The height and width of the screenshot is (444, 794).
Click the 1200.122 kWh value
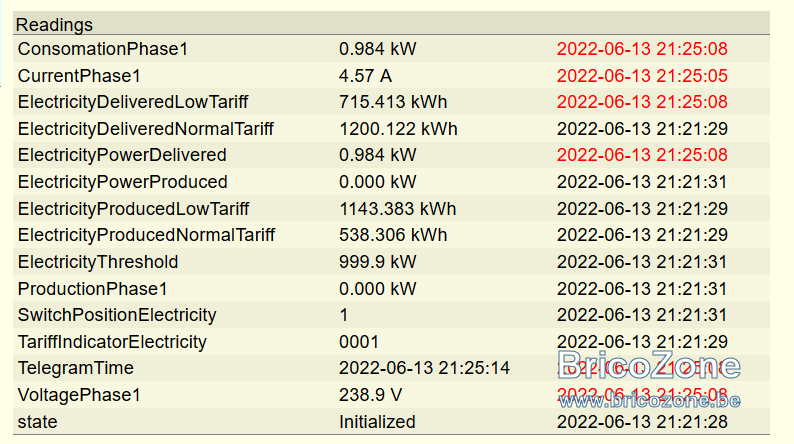pyautogui.click(x=398, y=129)
